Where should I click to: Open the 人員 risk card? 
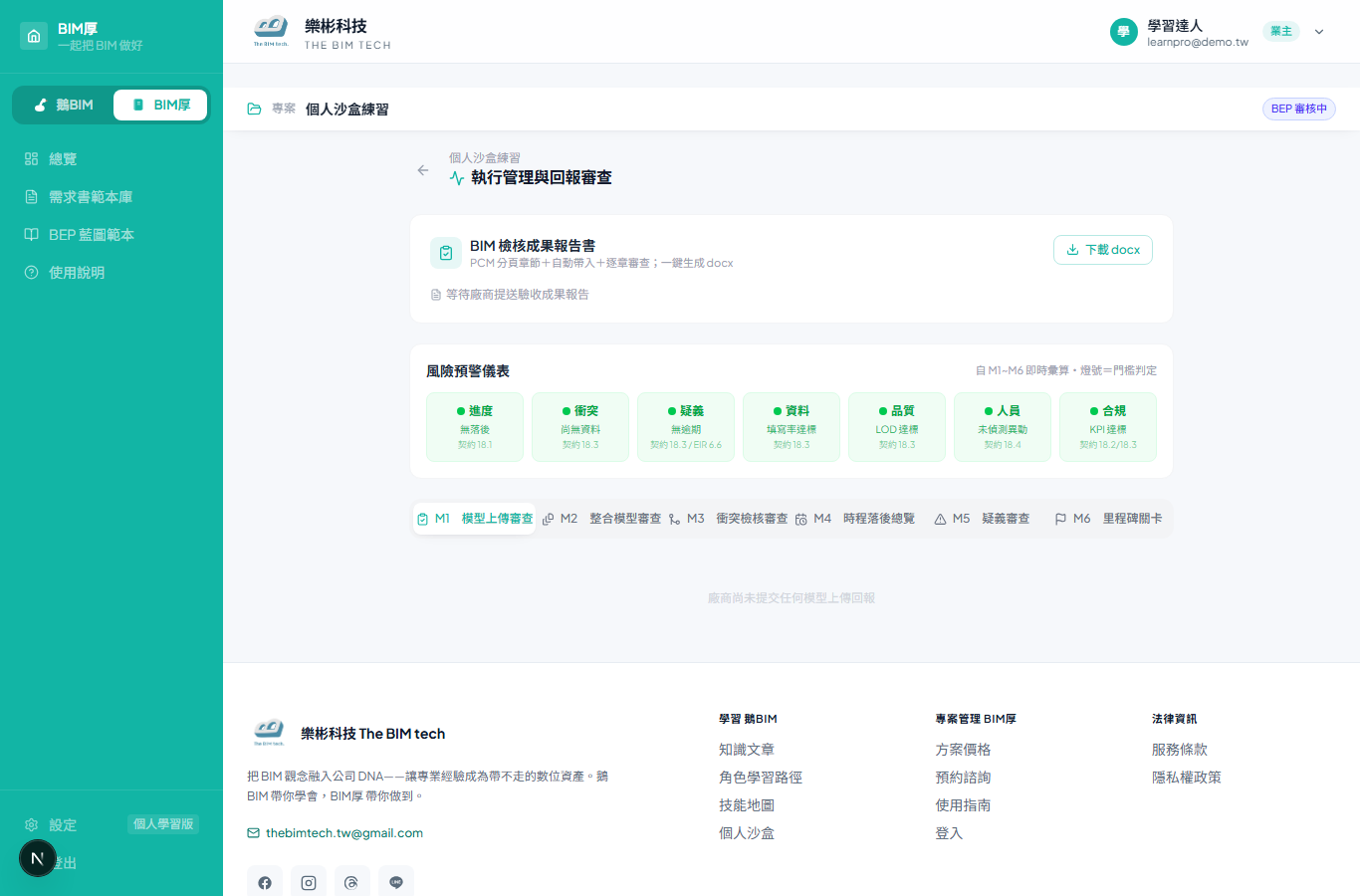coord(1003,427)
